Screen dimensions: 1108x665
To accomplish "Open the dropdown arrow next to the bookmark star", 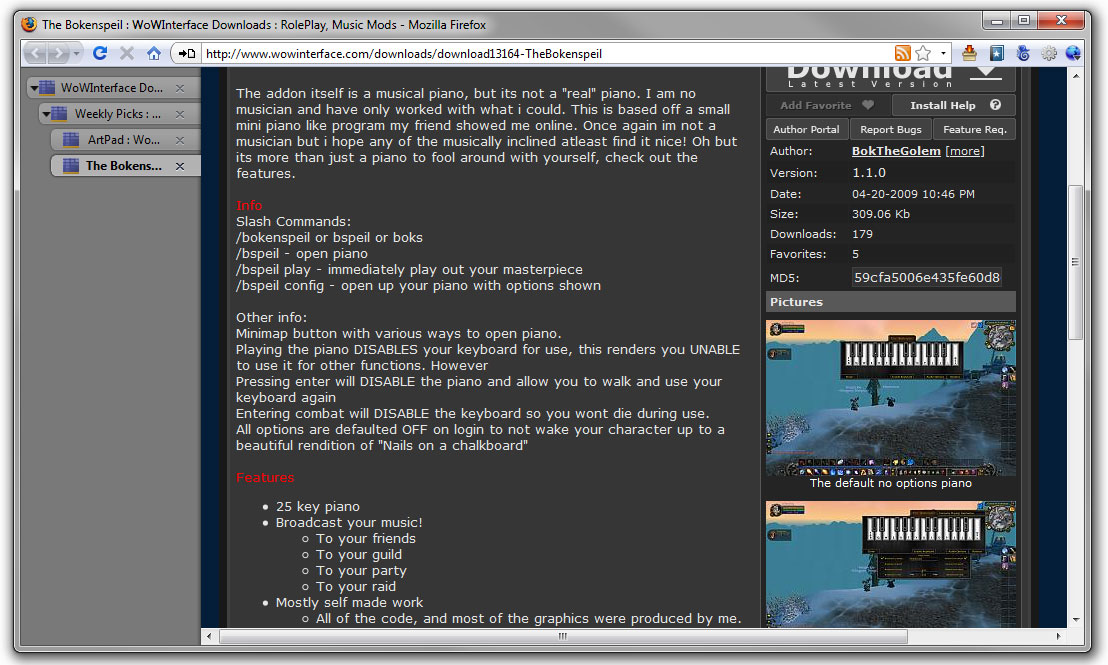I will pyautogui.click(x=943, y=54).
